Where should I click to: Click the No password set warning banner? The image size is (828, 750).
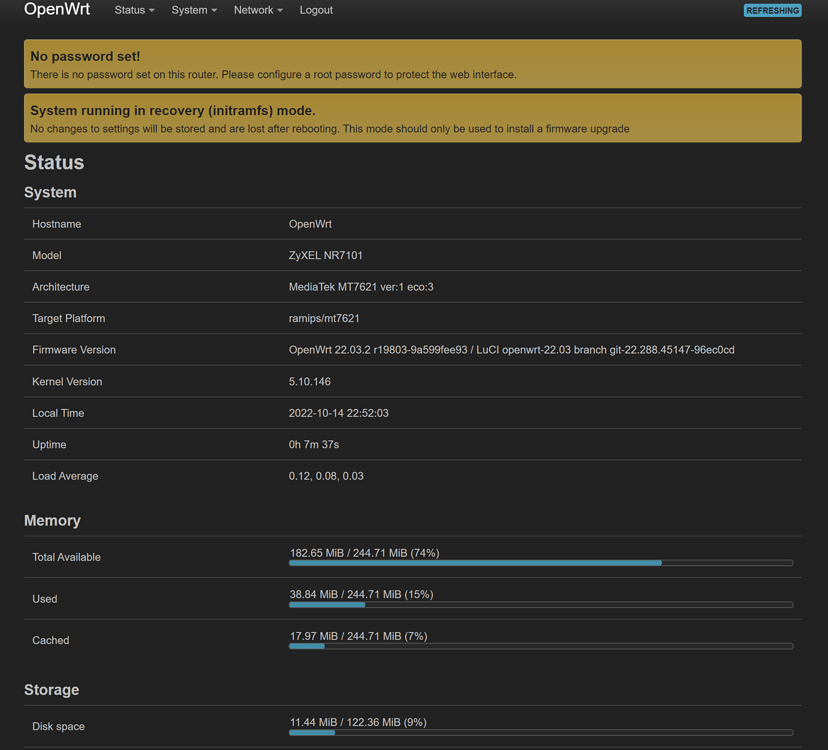(414, 63)
